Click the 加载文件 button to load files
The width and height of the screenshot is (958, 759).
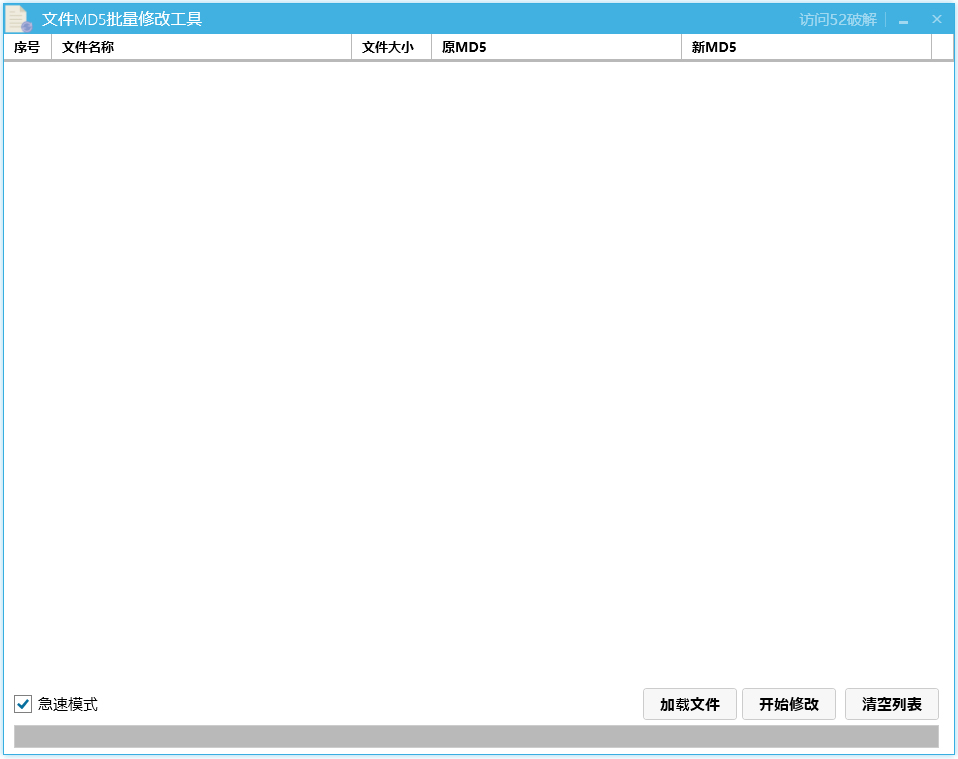689,704
